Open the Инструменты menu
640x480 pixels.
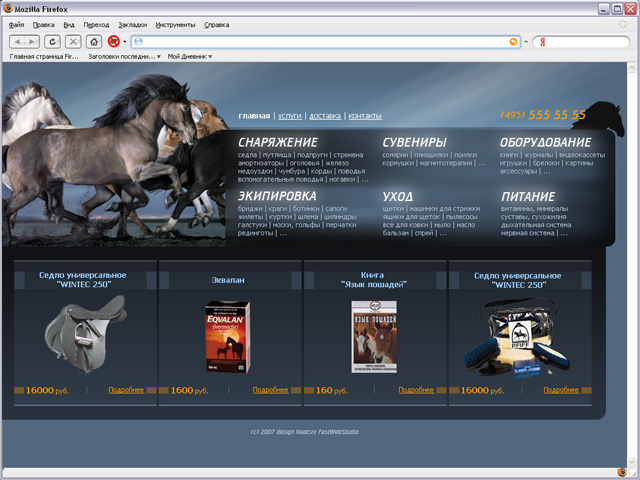click(x=176, y=25)
